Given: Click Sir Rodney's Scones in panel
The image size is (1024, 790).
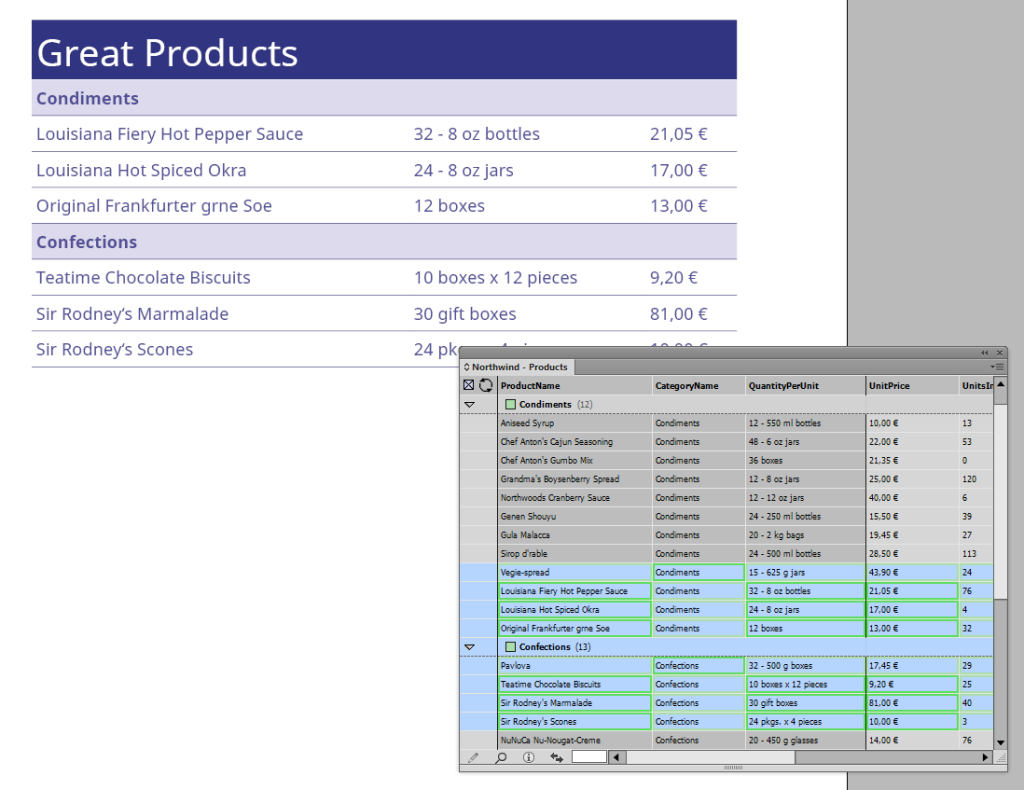Looking at the screenshot, I should [x=575, y=721].
